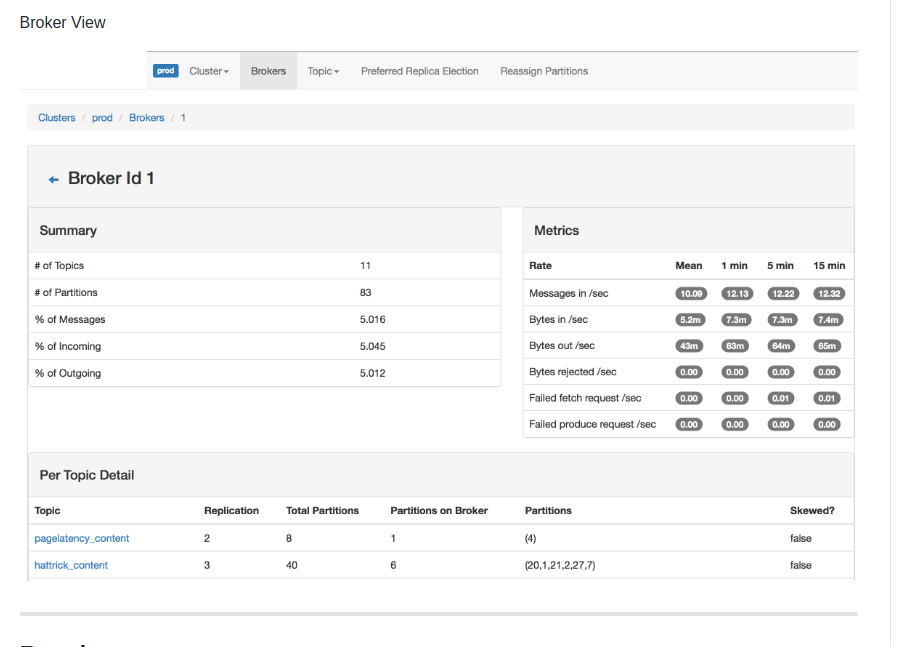Click Bytes out 5 min badge 64m

[781, 346]
